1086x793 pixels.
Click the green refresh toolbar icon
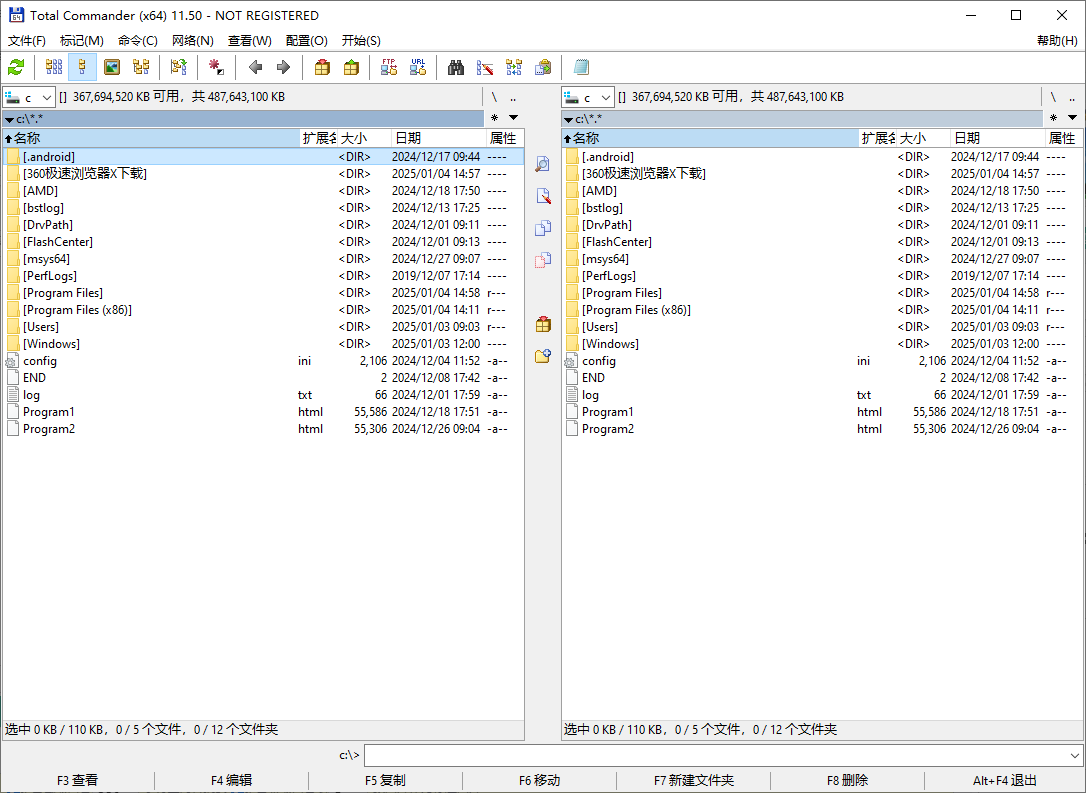coord(16,67)
